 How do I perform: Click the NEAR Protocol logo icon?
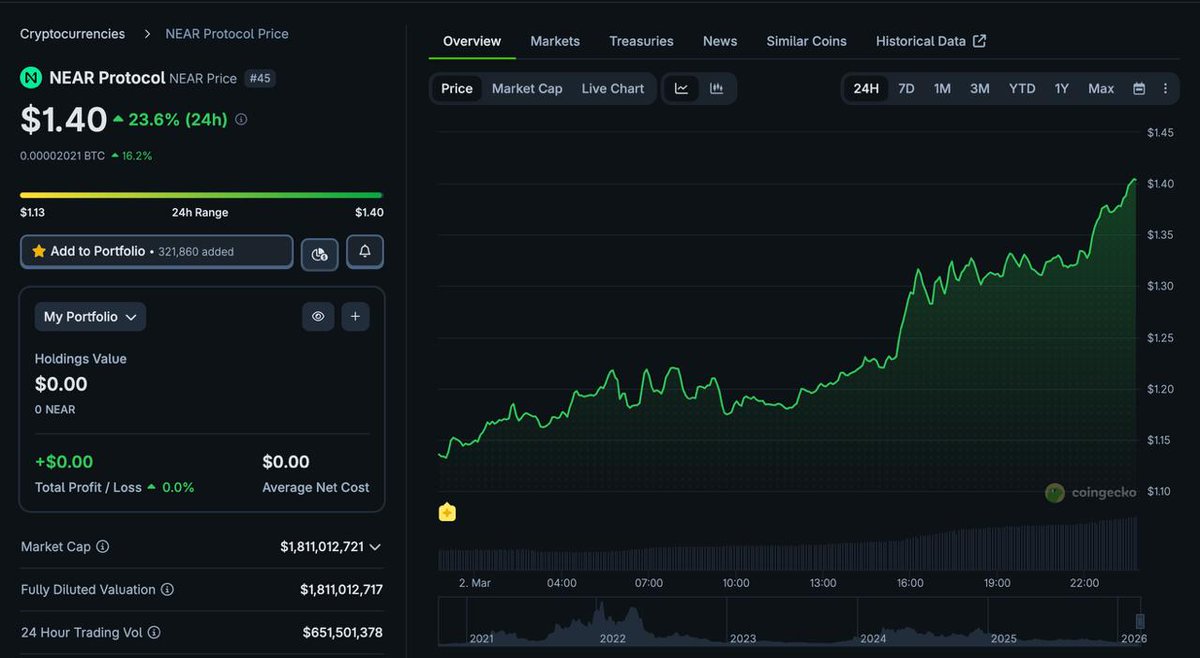(31, 78)
